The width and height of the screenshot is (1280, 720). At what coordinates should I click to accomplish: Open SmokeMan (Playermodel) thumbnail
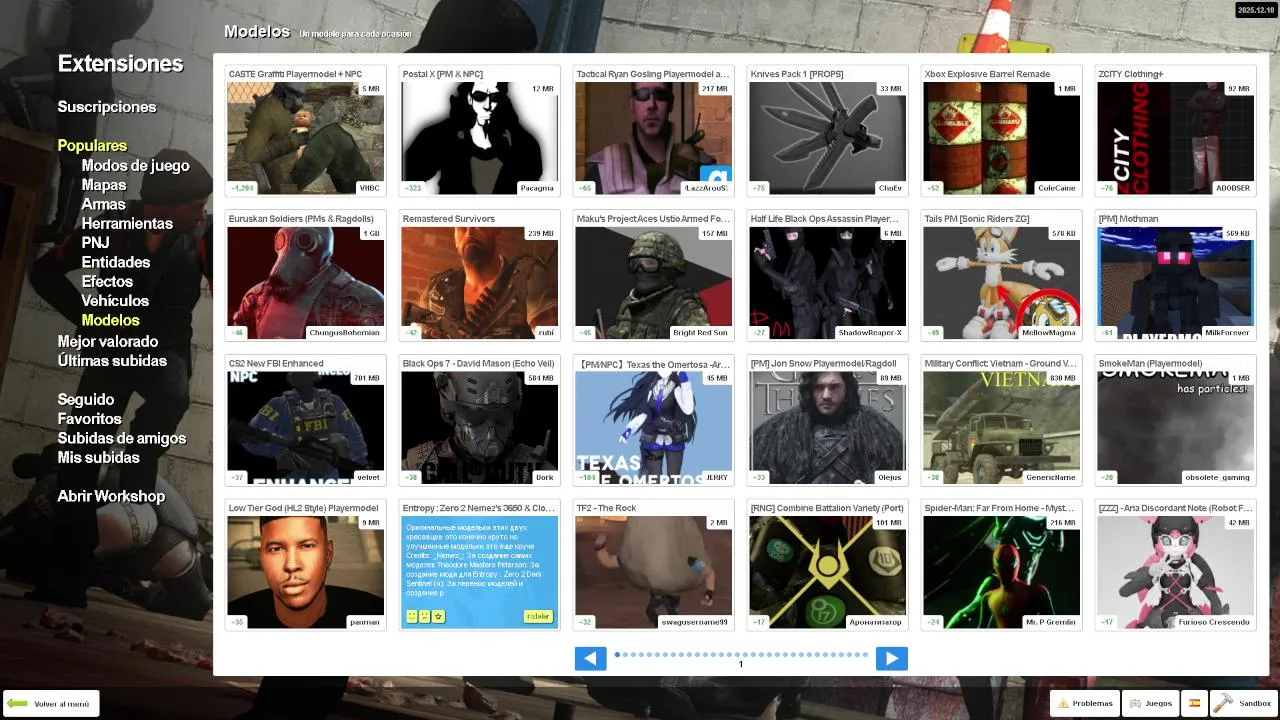coord(1176,428)
